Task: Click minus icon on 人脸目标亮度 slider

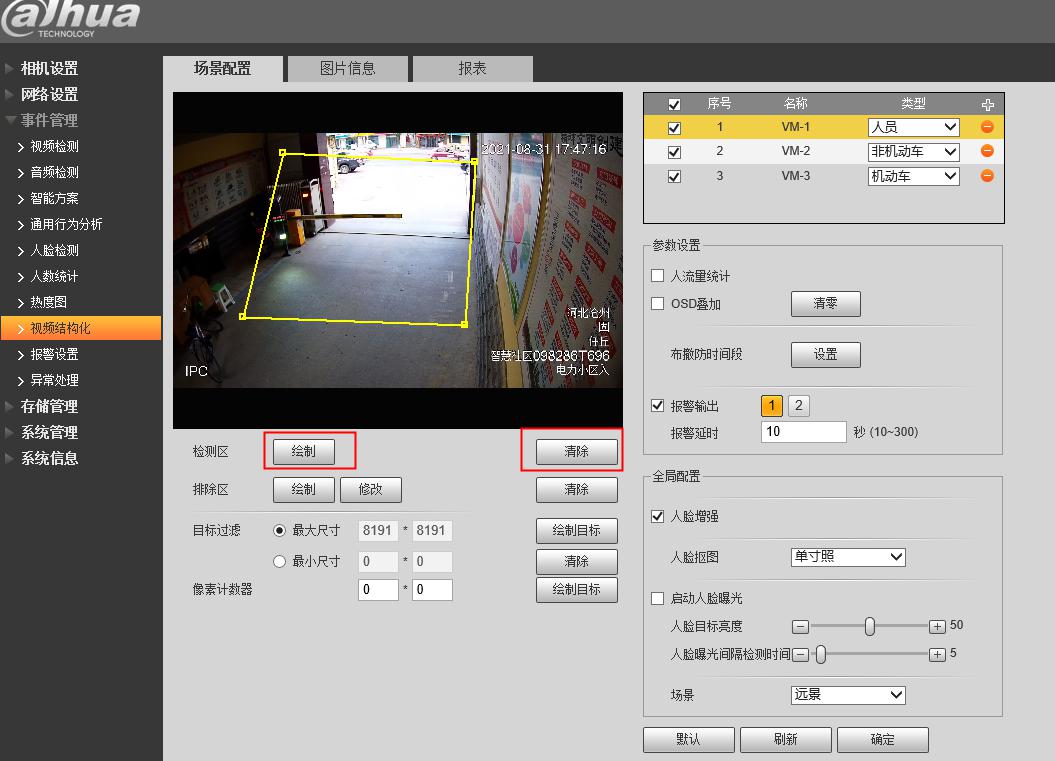Action: point(800,626)
